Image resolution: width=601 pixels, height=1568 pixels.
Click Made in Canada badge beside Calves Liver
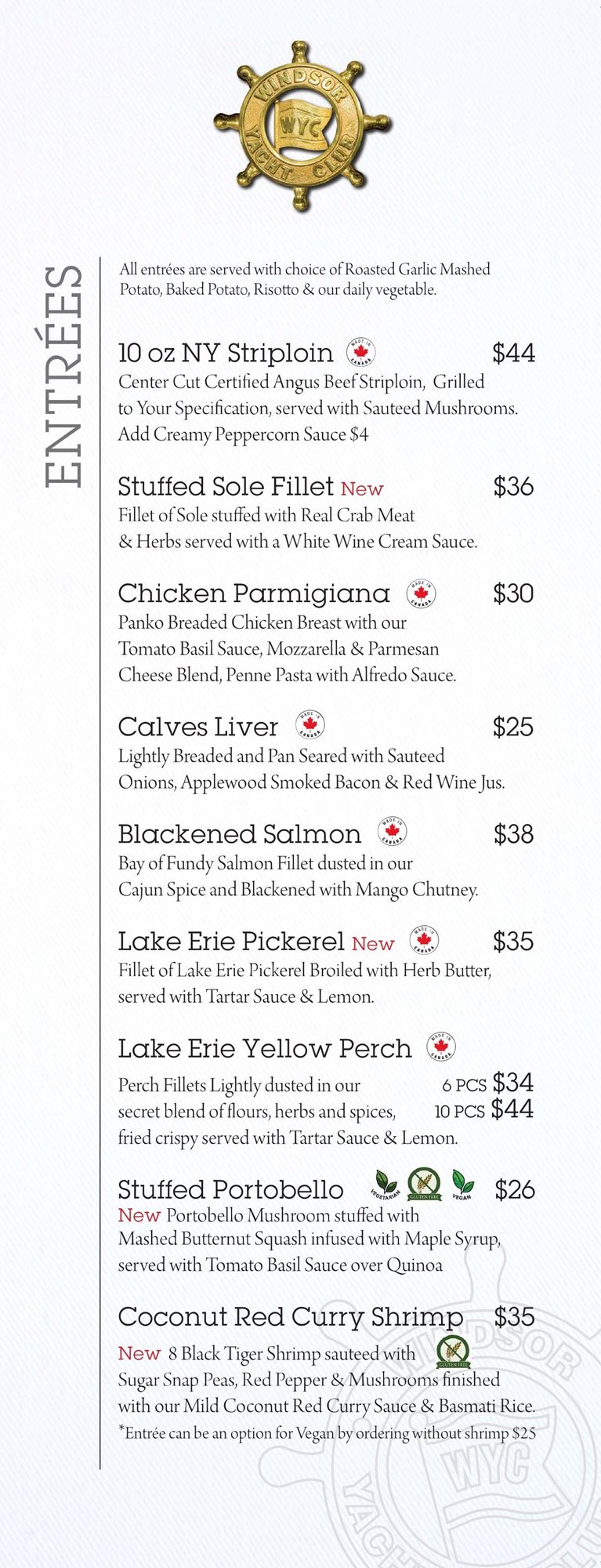pos(310,725)
